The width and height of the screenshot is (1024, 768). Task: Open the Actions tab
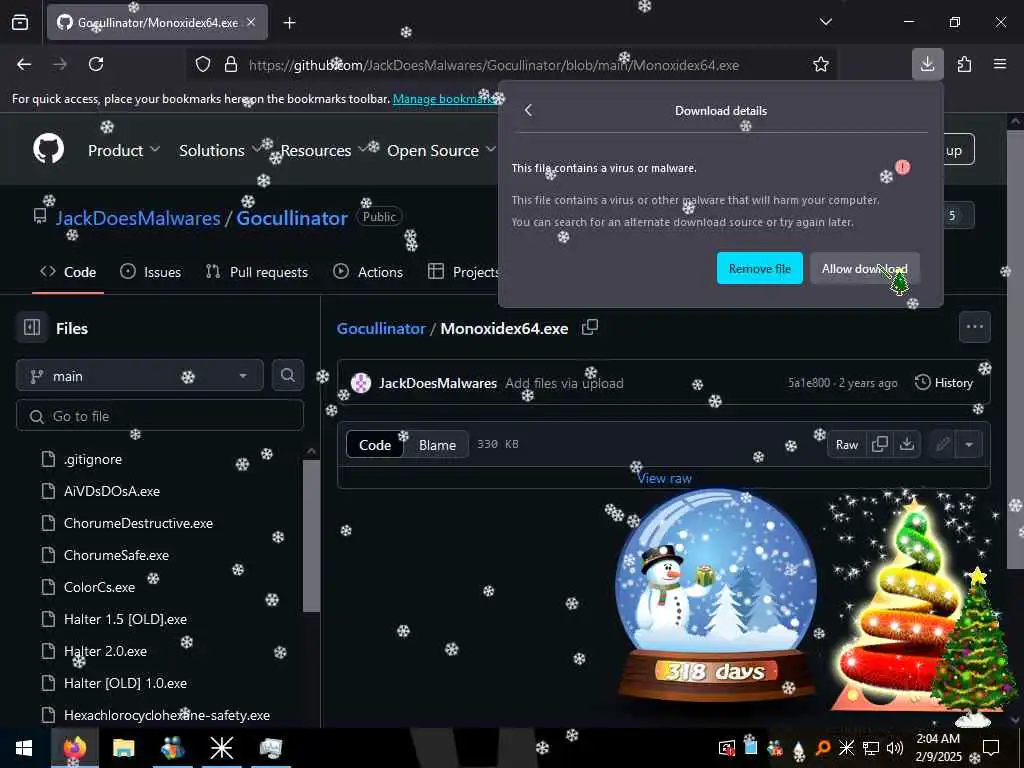tap(368, 272)
